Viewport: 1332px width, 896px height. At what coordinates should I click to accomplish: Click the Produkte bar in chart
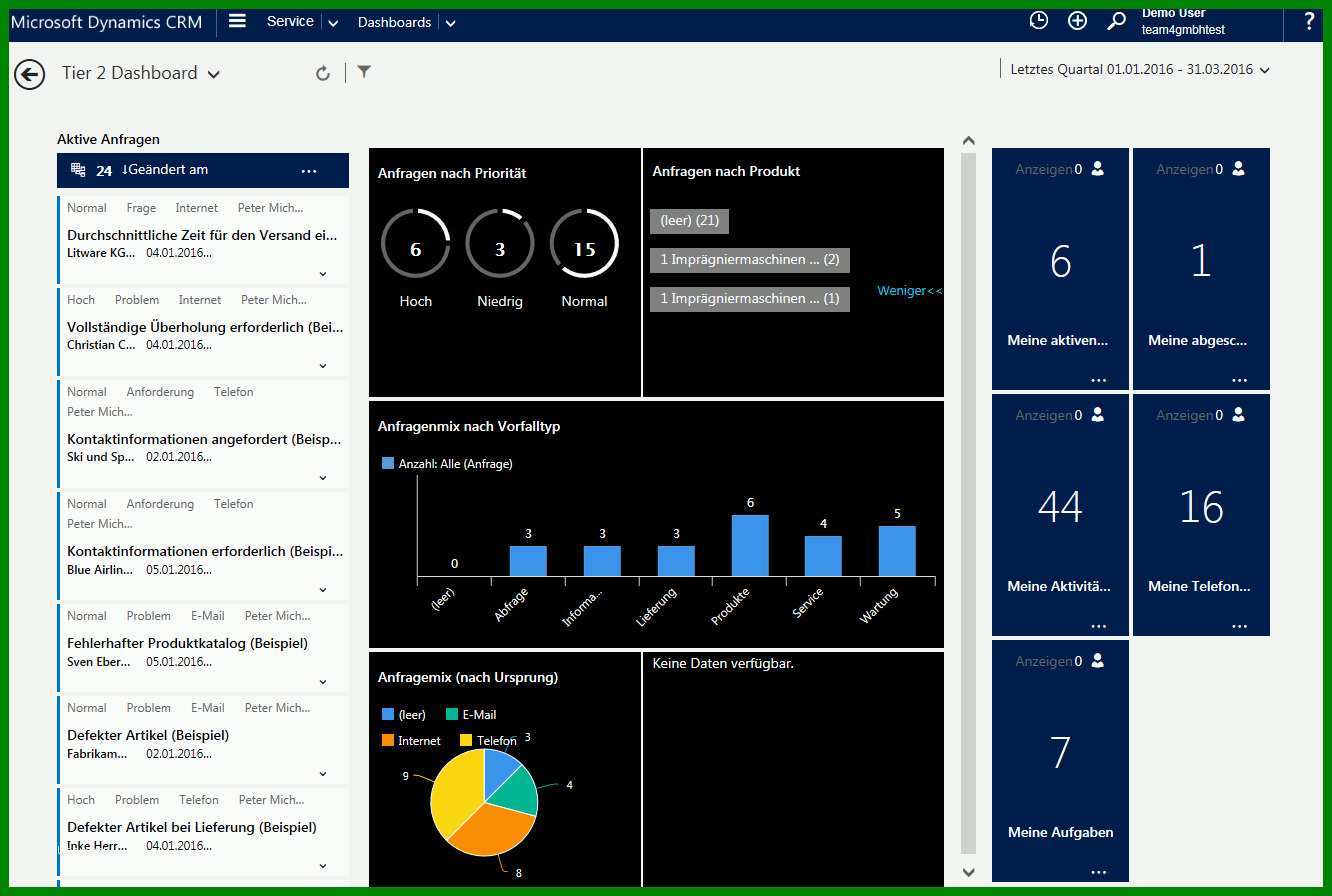click(x=750, y=546)
